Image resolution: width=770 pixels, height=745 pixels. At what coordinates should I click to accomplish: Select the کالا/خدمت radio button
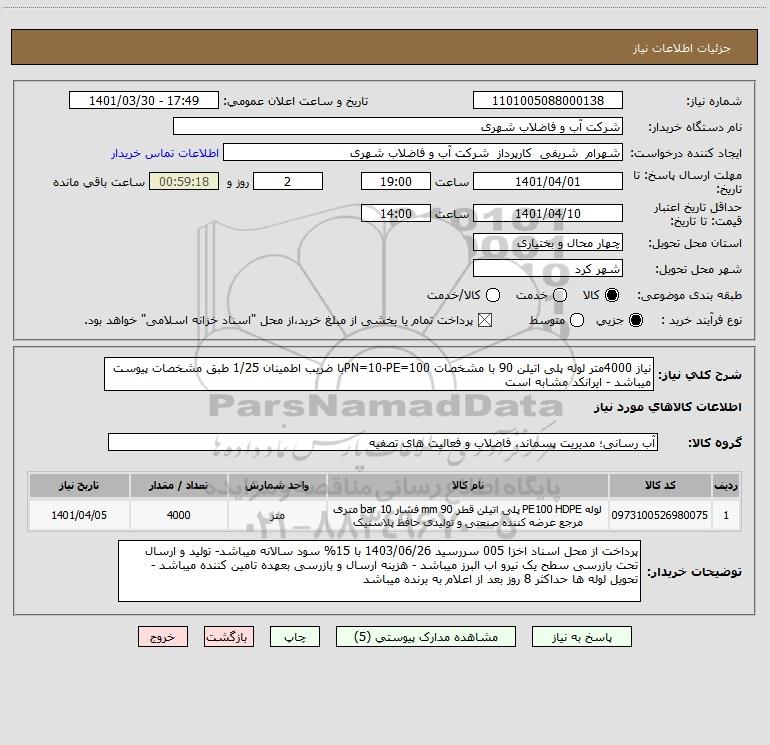point(493,295)
